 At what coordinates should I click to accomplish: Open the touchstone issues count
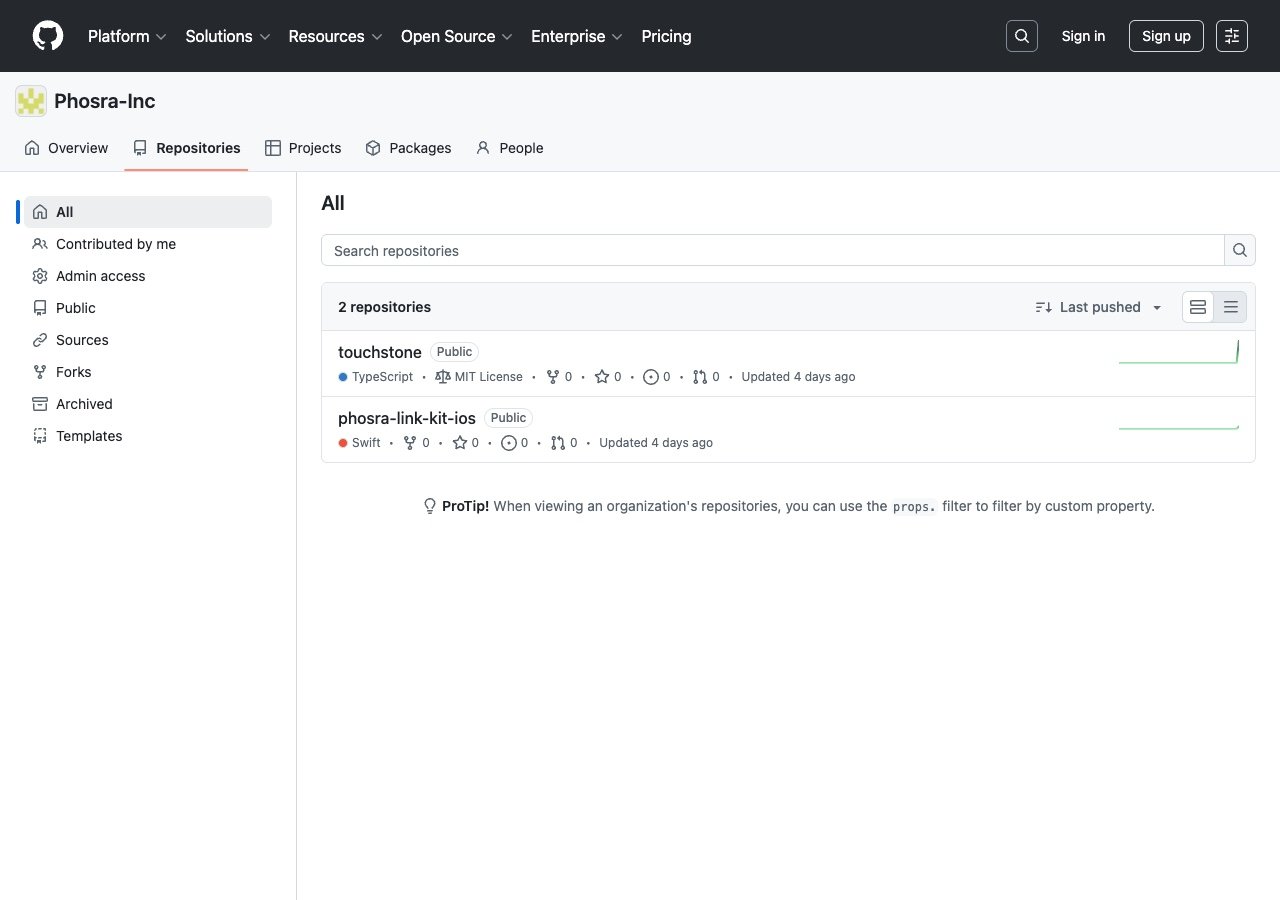pos(657,377)
